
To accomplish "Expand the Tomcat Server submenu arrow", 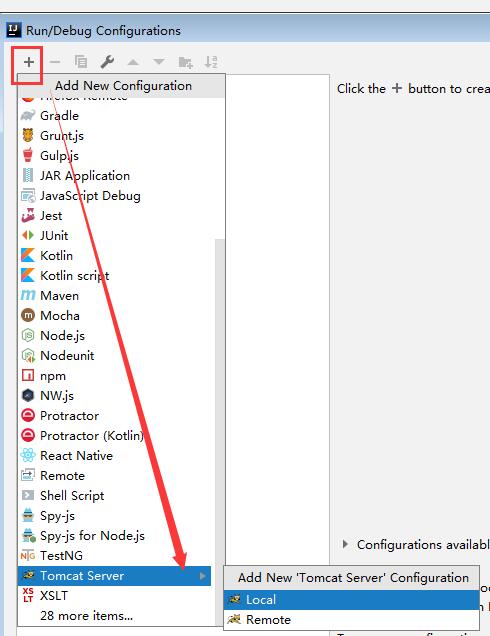I will (x=202, y=576).
